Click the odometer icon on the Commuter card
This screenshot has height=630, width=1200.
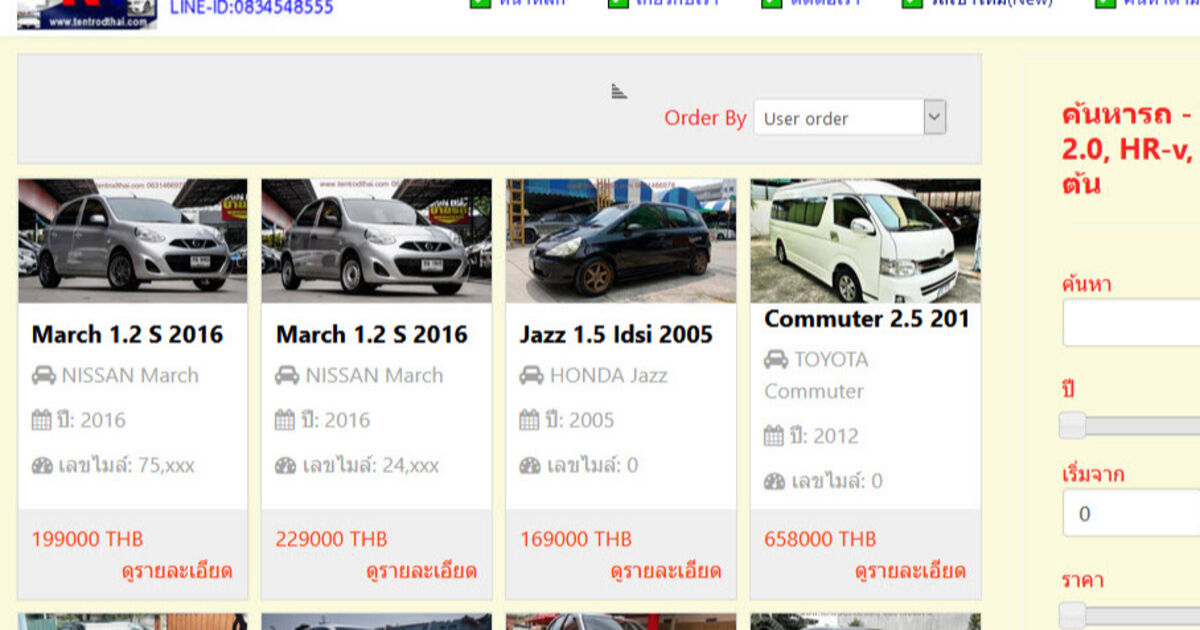point(775,481)
